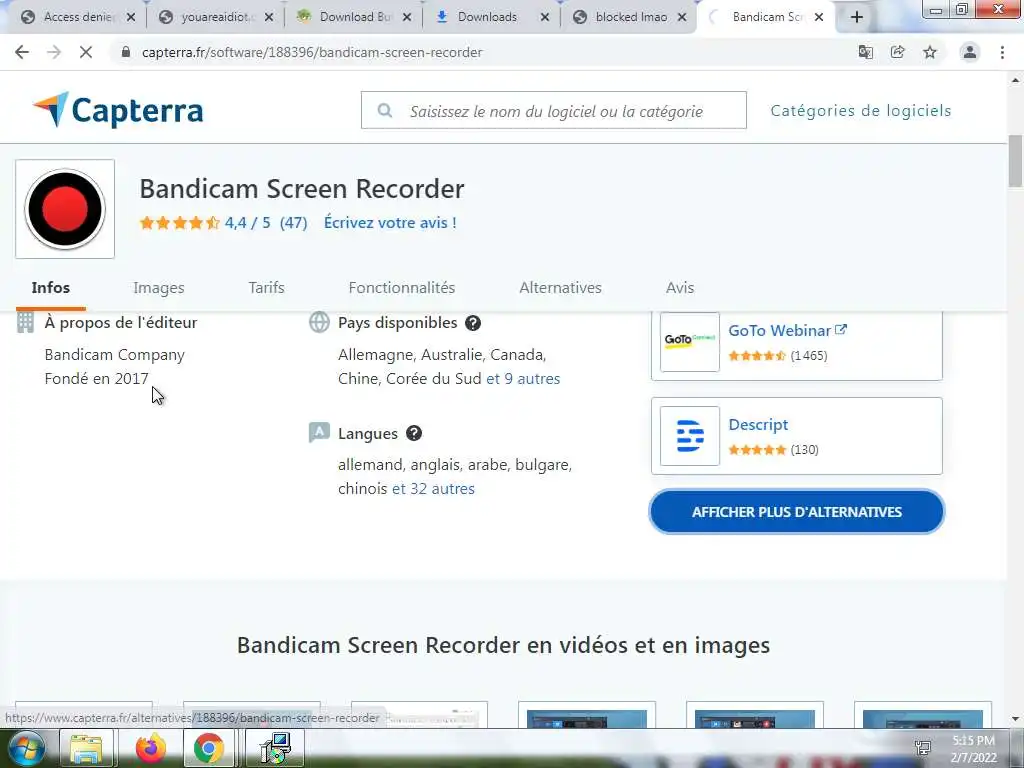
Task: Focus the software name search field
Action: [554, 110]
